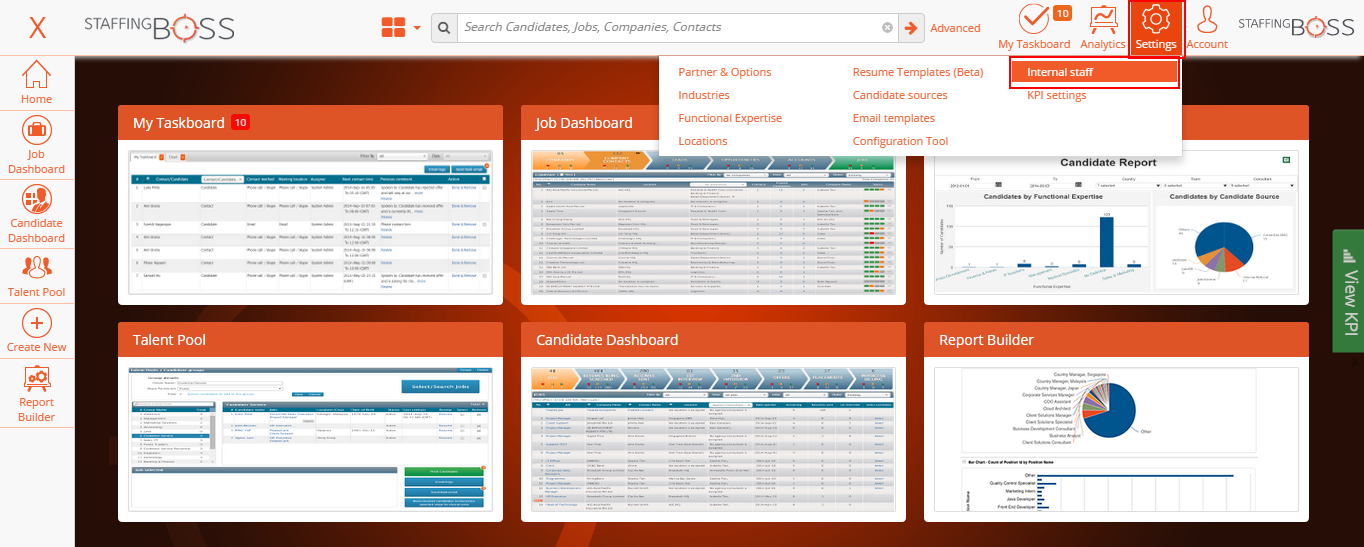Screen dimensions: 1364x547
Task: Open the View KPI side tab
Action: (1349, 291)
